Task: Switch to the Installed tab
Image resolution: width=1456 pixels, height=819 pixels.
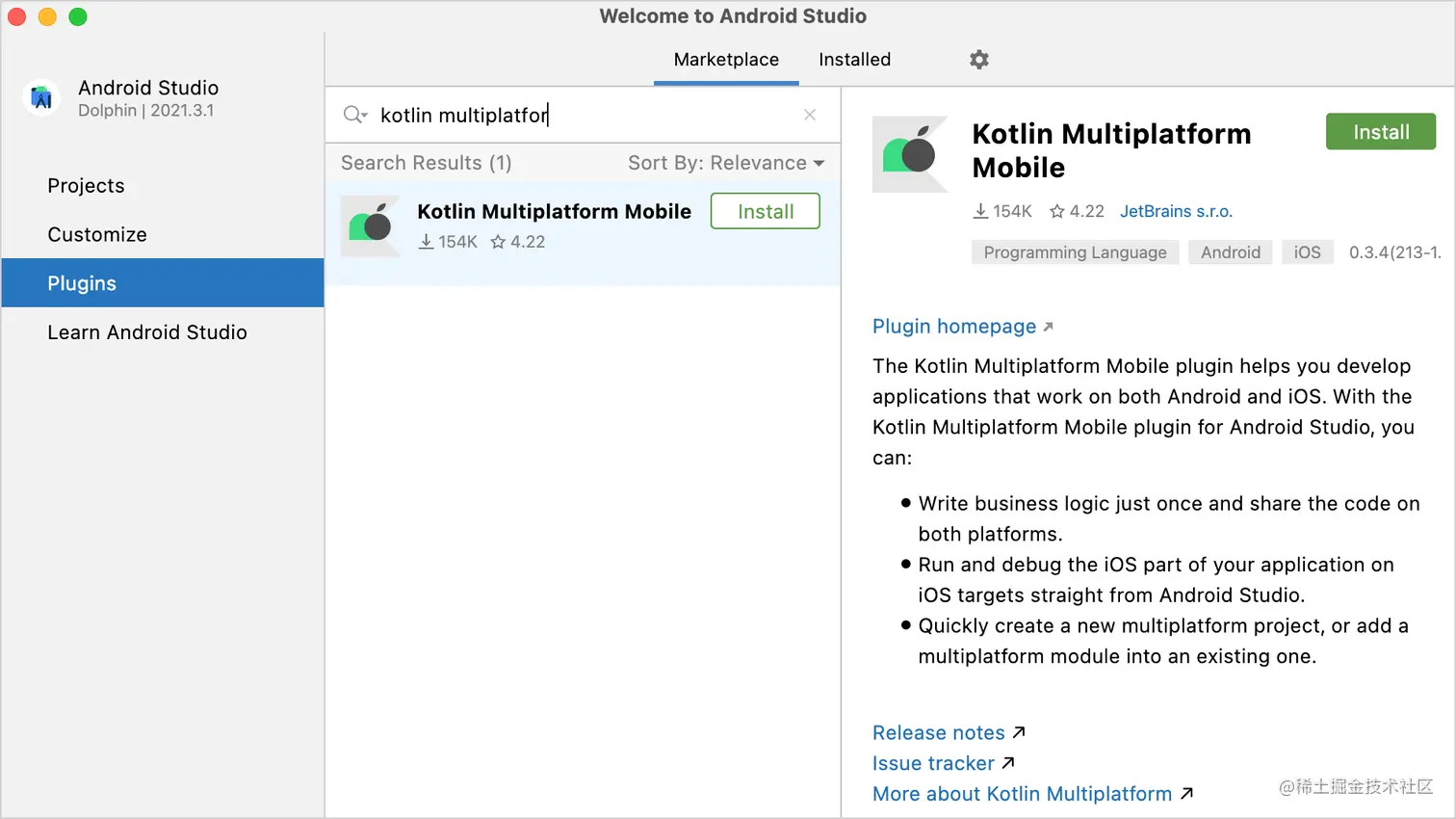Action: pyautogui.click(x=855, y=60)
